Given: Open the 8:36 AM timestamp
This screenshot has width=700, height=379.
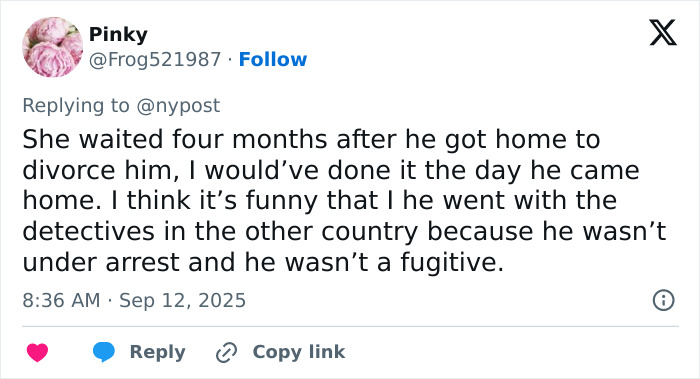Looking at the screenshot, I should (61, 300).
